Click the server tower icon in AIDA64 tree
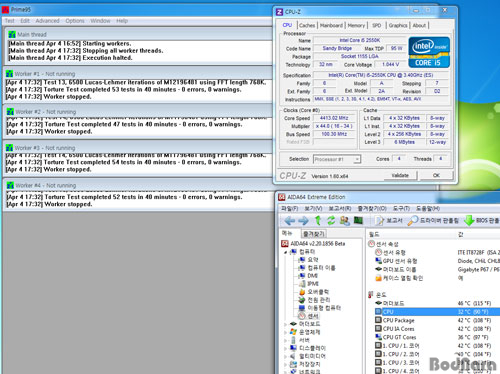 [293, 340]
